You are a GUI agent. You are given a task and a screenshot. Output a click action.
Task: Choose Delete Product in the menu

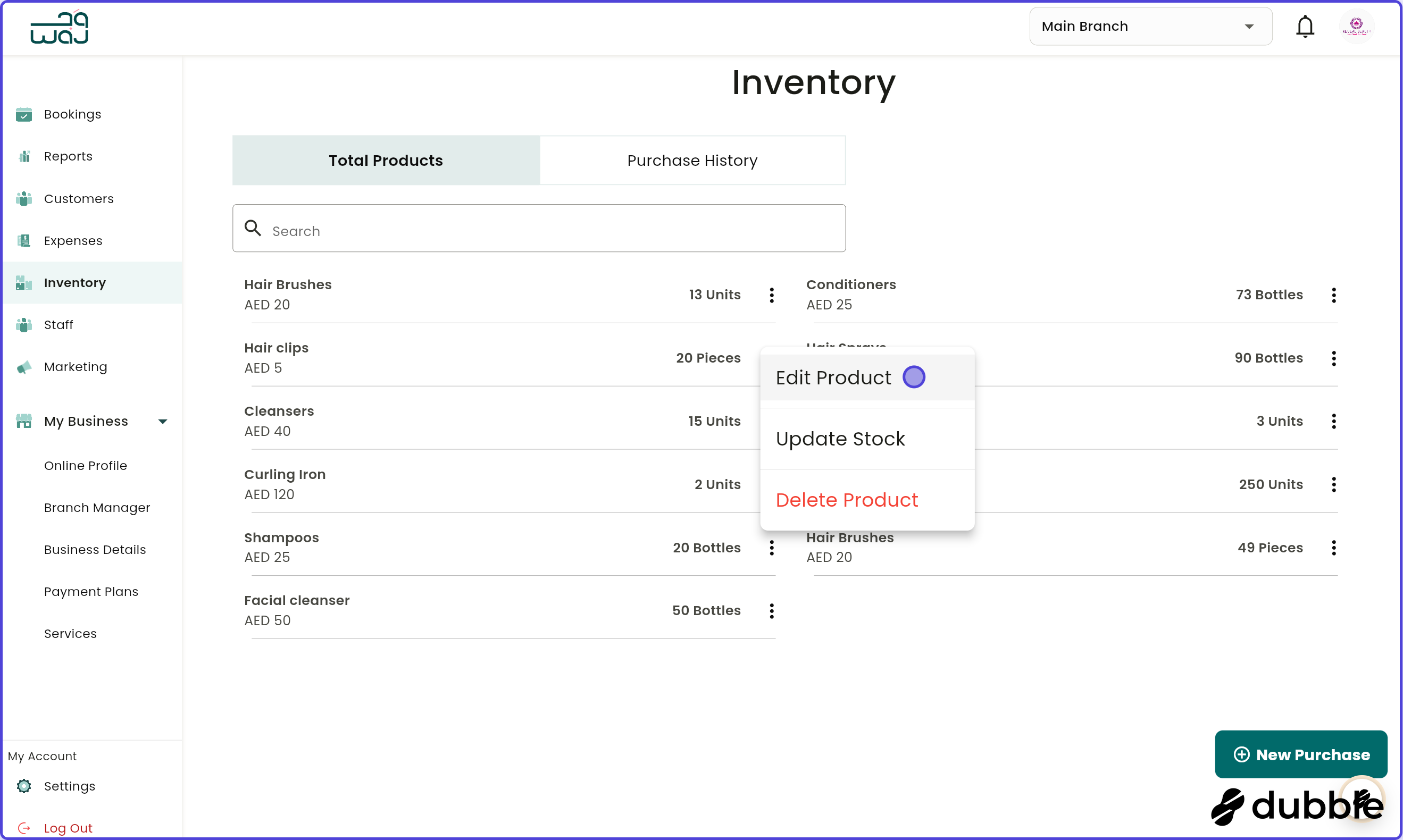point(847,499)
